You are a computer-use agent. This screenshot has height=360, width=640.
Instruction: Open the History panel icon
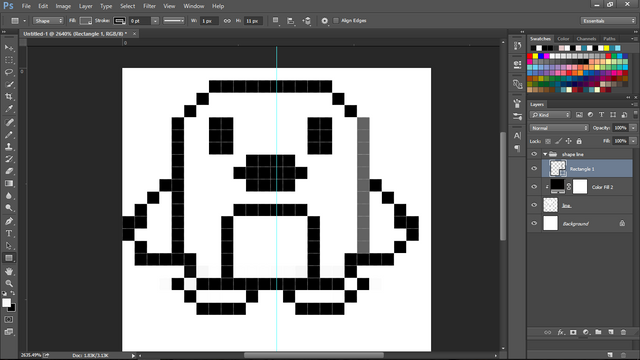pos(518,46)
